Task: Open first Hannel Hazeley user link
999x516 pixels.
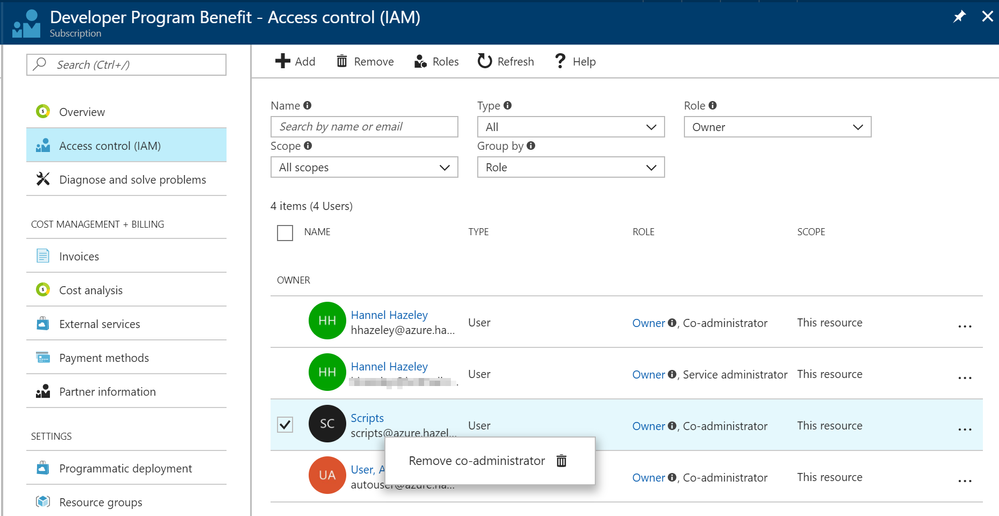Action: pyautogui.click(x=389, y=315)
